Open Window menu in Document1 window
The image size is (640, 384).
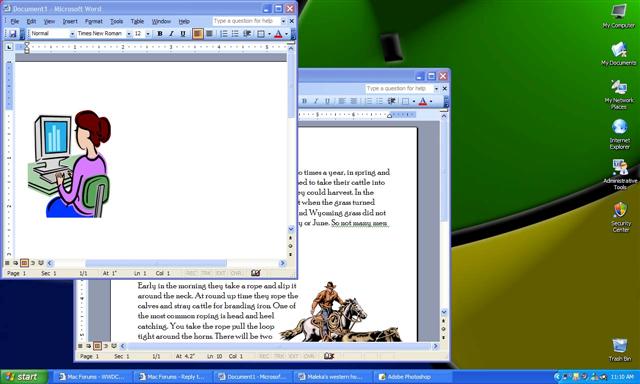click(x=161, y=21)
